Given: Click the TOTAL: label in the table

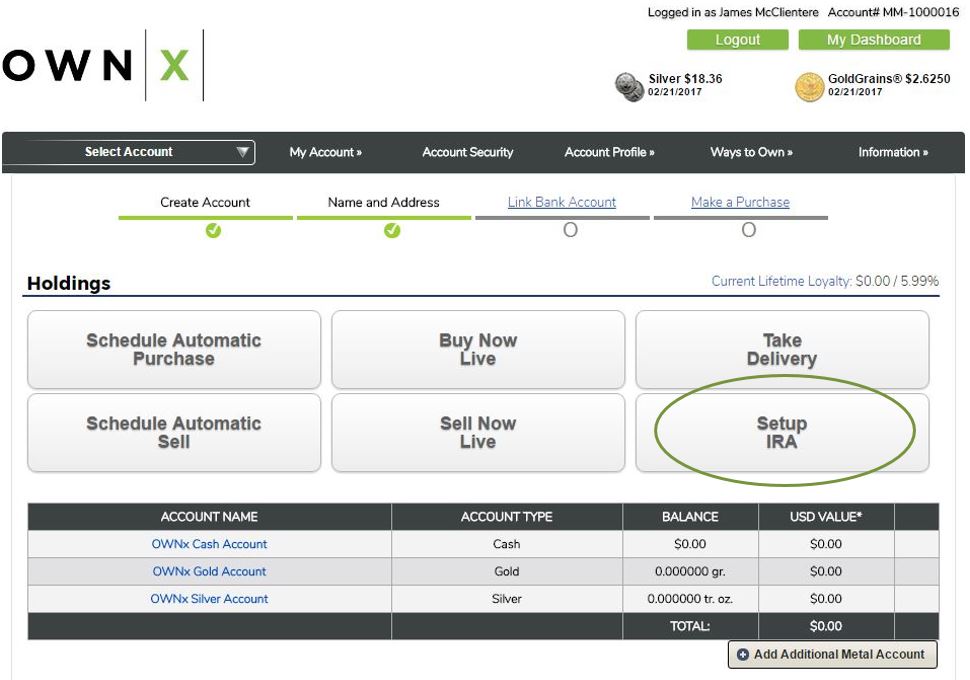Looking at the screenshot, I should (x=690, y=626).
